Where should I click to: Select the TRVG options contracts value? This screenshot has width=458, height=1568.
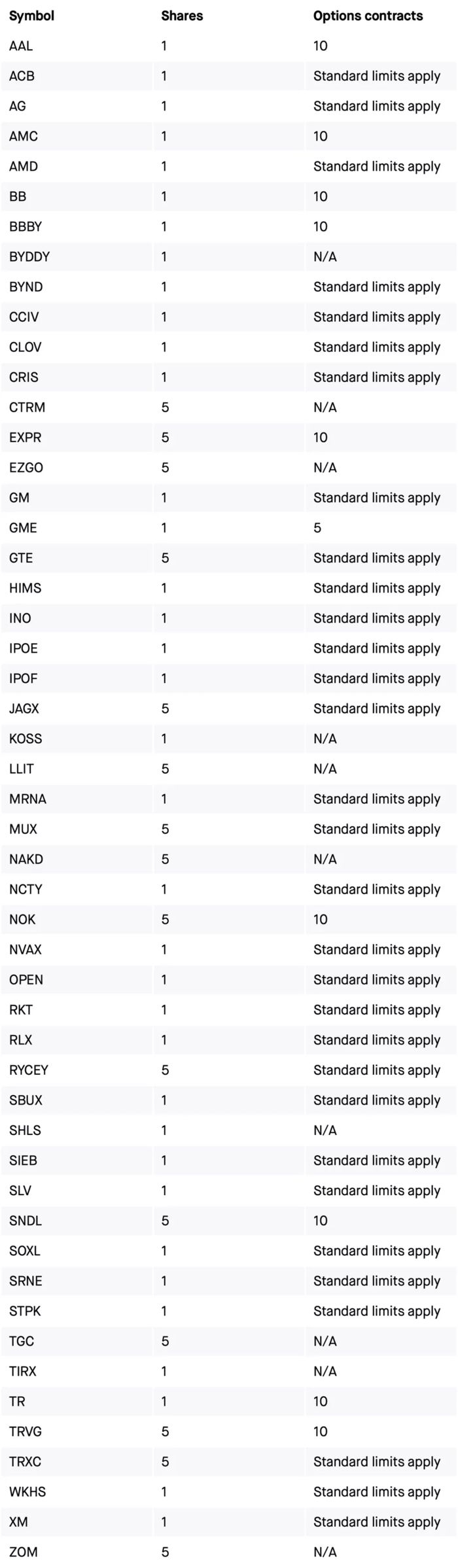point(321,1432)
